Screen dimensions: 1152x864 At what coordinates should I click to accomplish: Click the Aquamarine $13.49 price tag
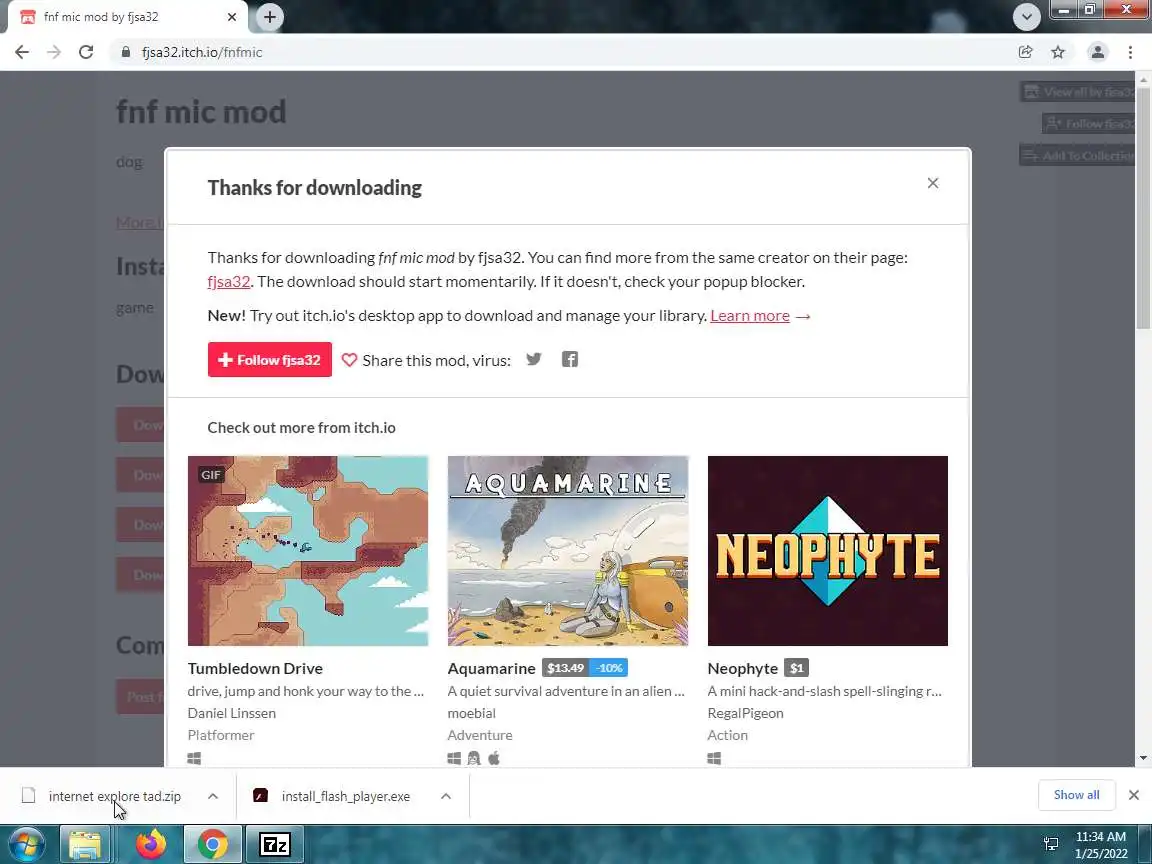tap(566, 668)
